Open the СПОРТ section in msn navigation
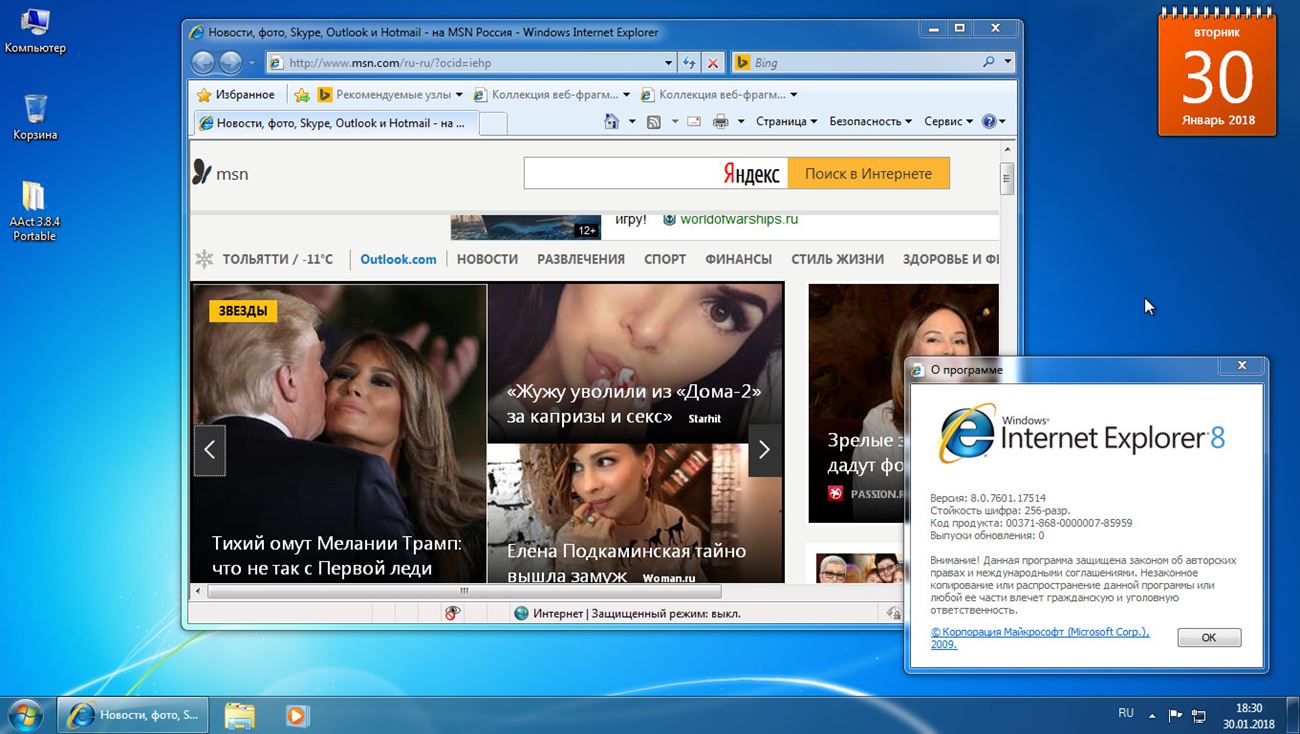 point(665,259)
